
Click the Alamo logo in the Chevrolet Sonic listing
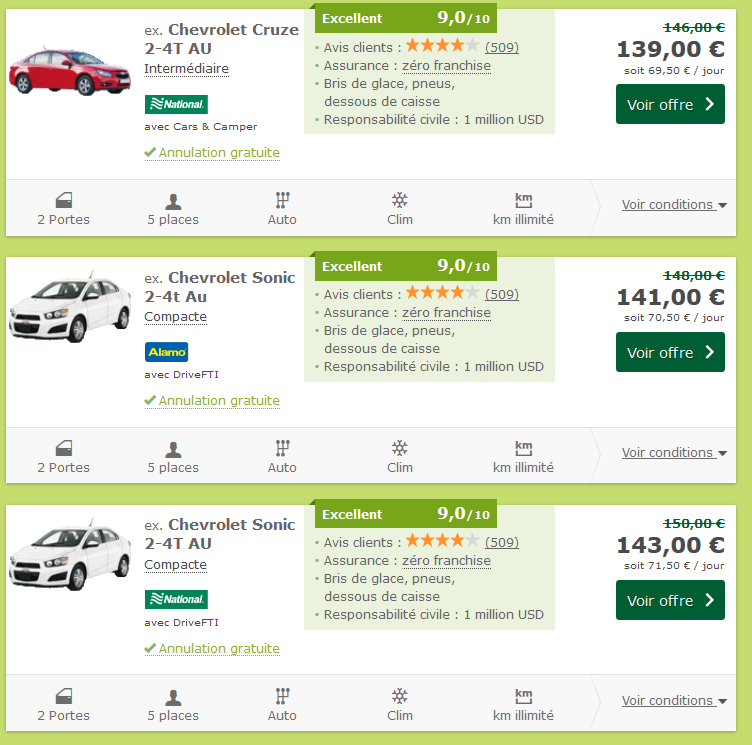[166, 352]
